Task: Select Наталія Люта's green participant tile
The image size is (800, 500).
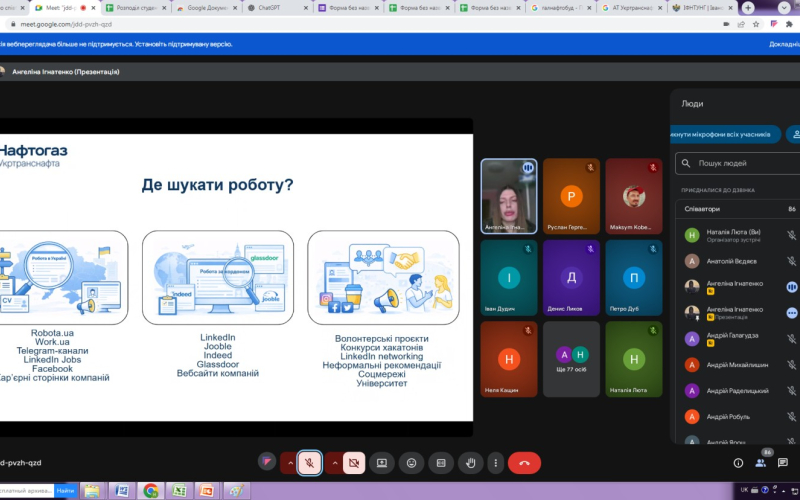Action: pos(634,359)
